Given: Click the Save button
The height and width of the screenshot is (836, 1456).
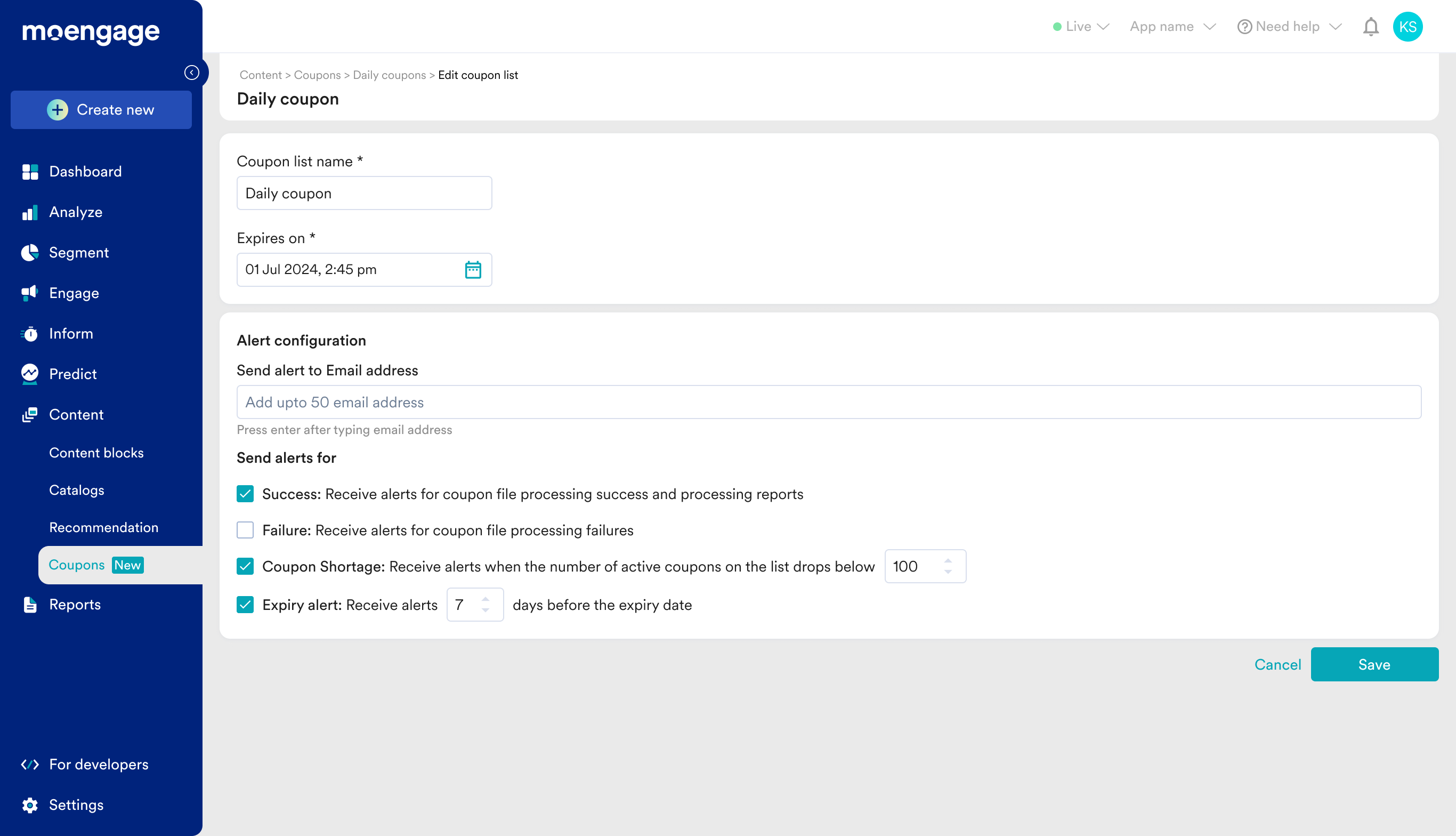Looking at the screenshot, I should tap(1374, 664).
